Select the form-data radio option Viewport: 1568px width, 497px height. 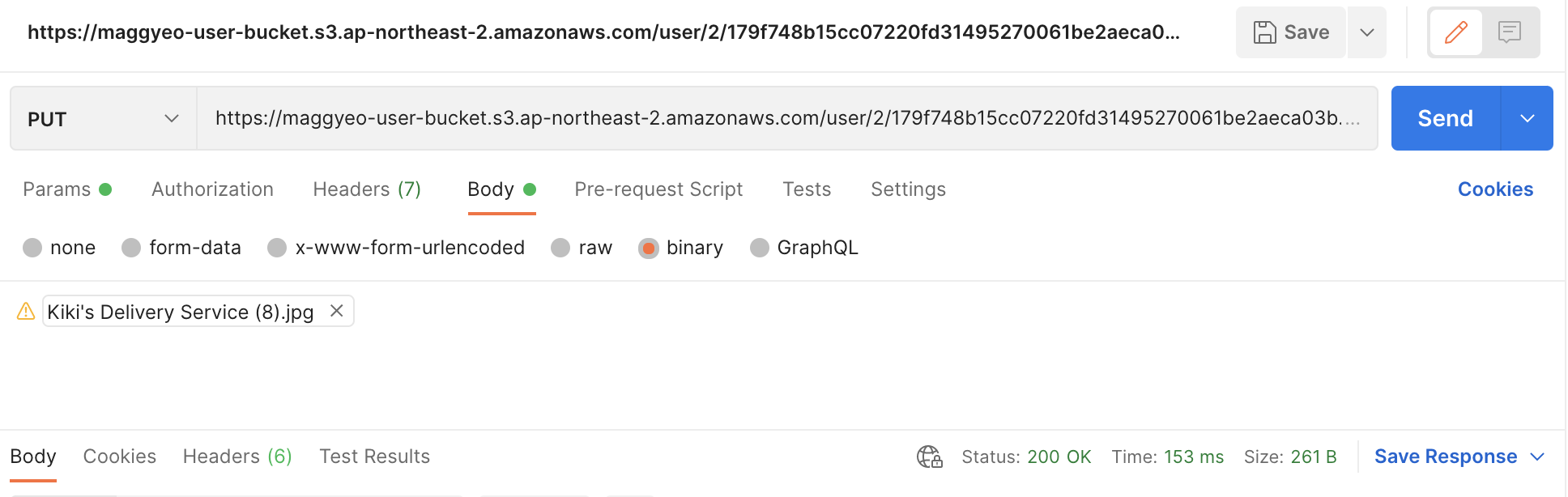[131, 248]
